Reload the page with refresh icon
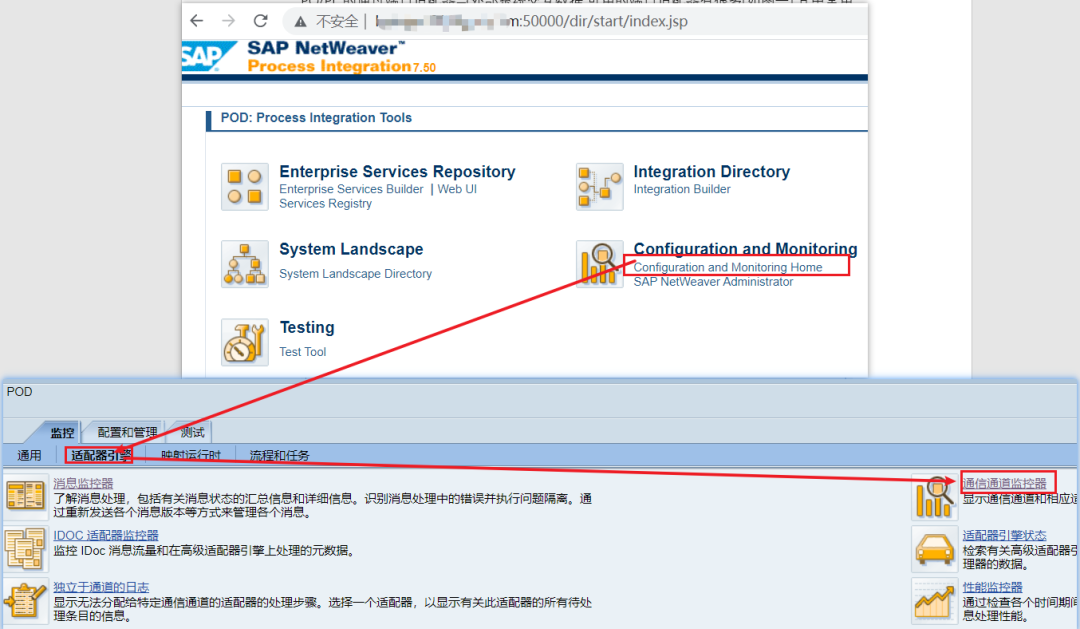This screenshot has width=1080, height=629. point(260,21)
